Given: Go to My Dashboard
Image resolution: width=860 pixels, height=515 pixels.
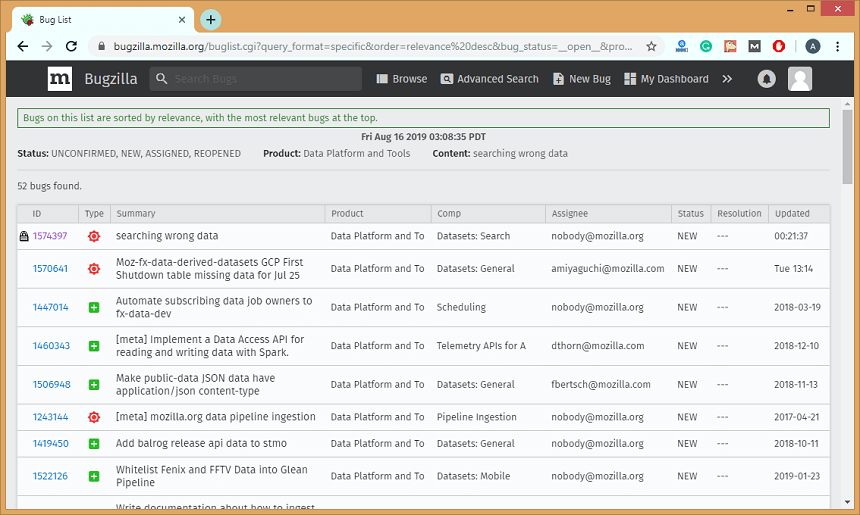Looking at the screenshot, I should 666,79.
